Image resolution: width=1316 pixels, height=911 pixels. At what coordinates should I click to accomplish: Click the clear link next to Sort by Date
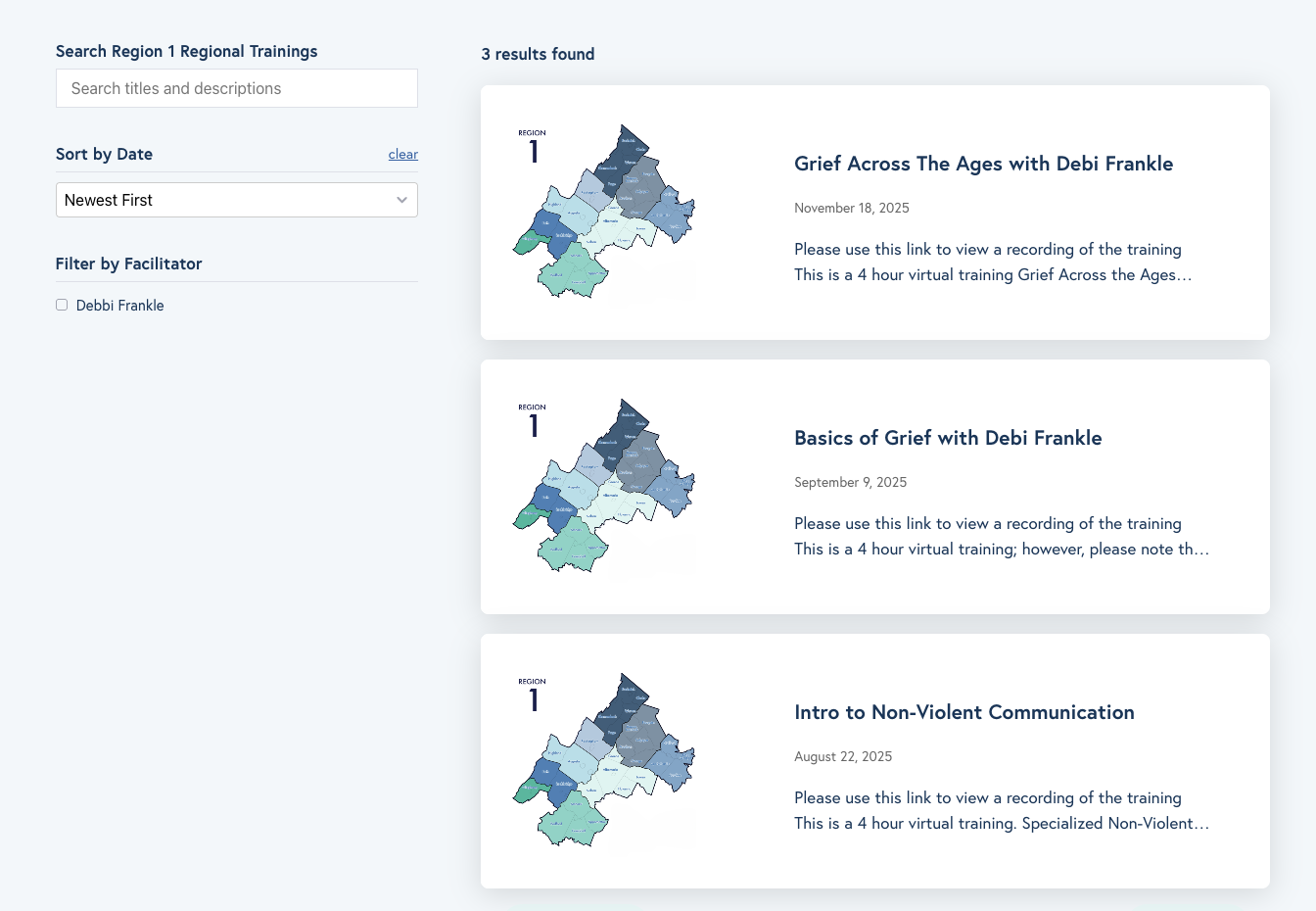point(402,154)
